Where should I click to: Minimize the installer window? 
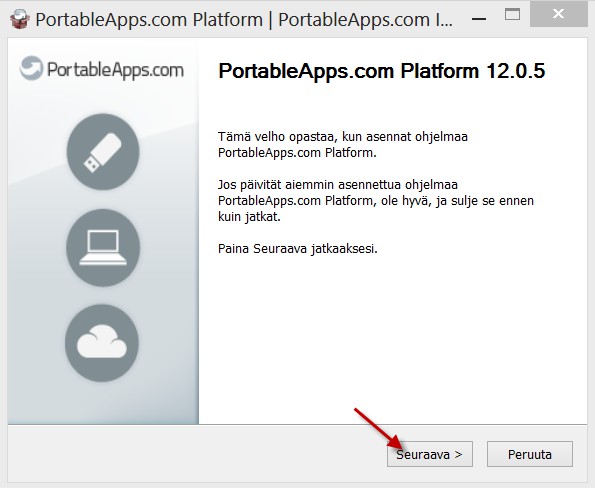479,17
